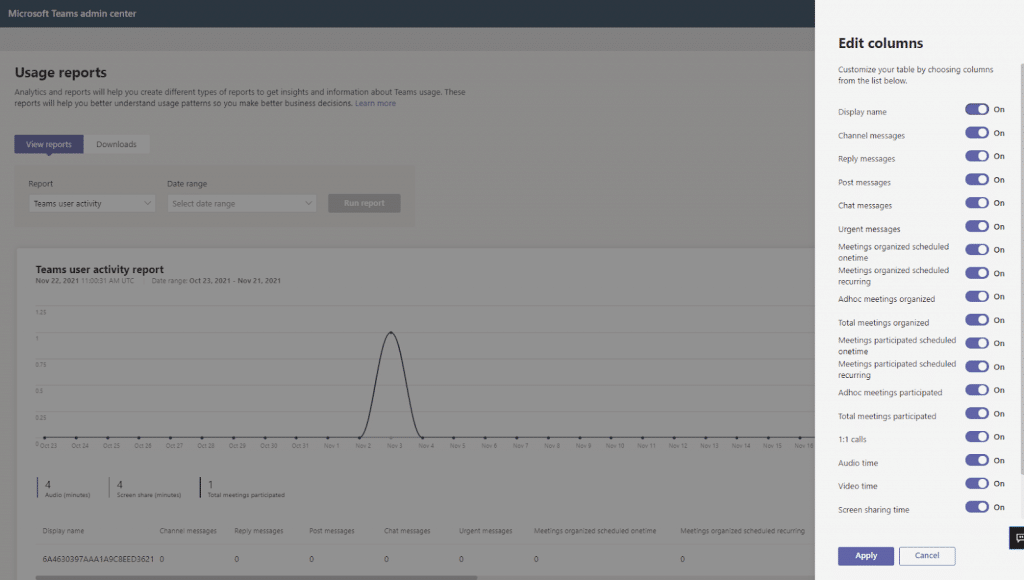Viewport: 1024px width, 580px height.
Task: Toggle off the Display name column
Action: 978,110
